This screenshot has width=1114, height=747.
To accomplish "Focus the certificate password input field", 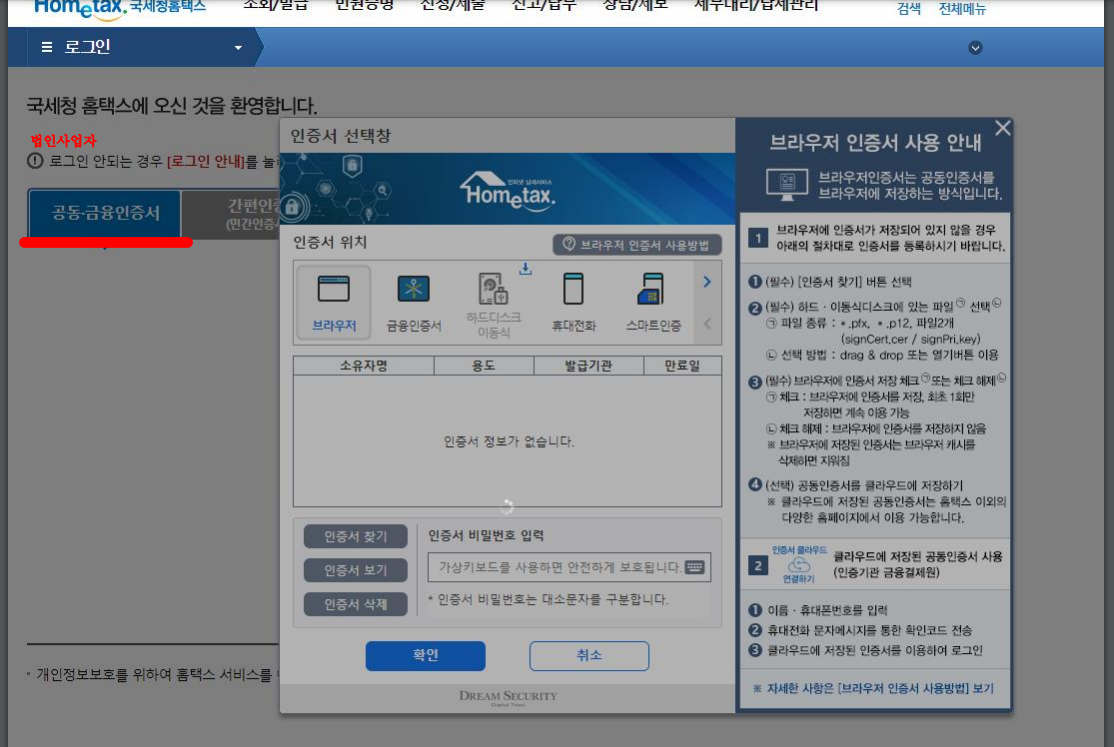I will click(557, 567).
